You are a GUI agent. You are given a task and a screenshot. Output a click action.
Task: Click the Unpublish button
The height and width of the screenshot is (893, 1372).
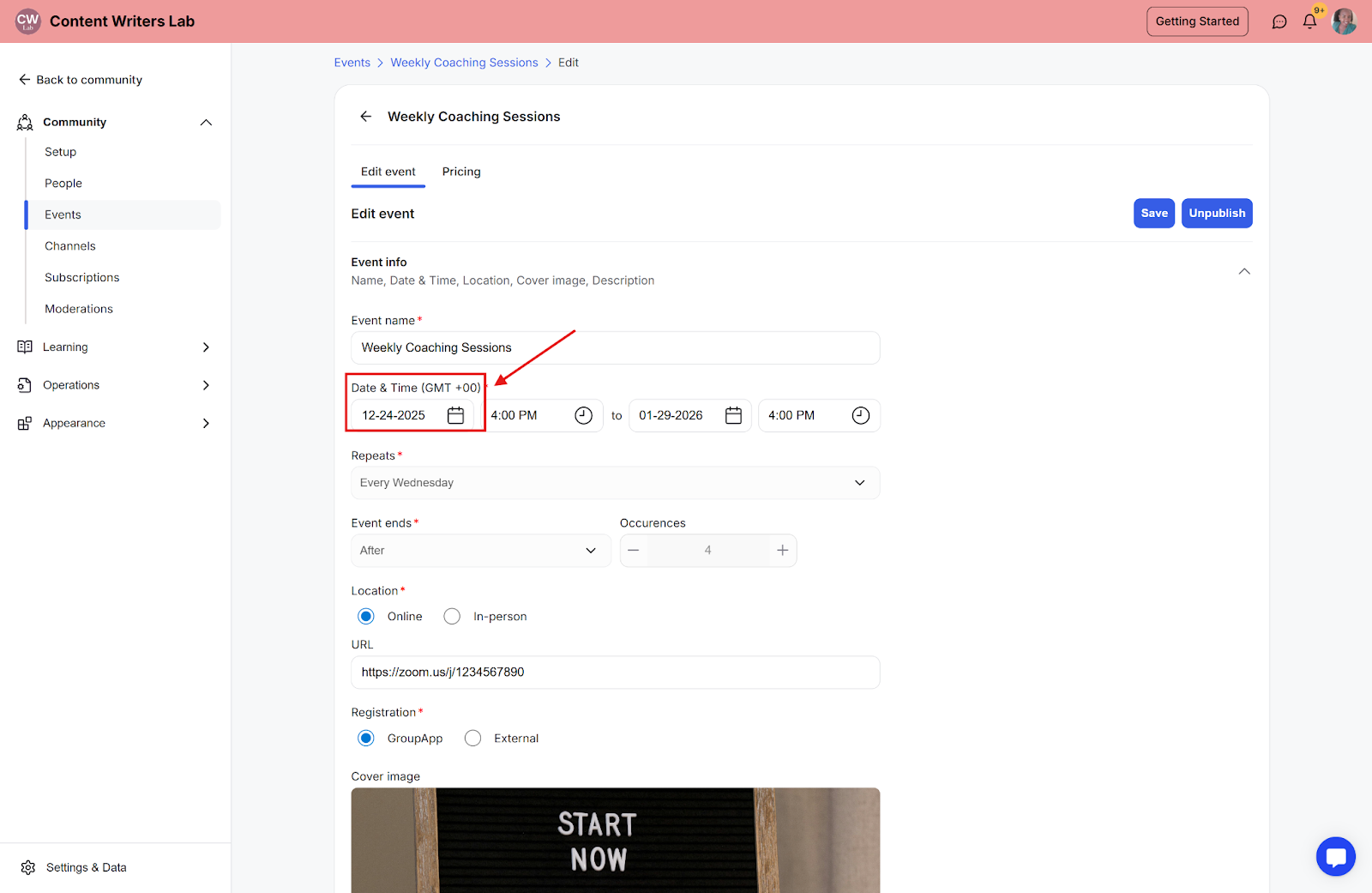point(1217,214)
